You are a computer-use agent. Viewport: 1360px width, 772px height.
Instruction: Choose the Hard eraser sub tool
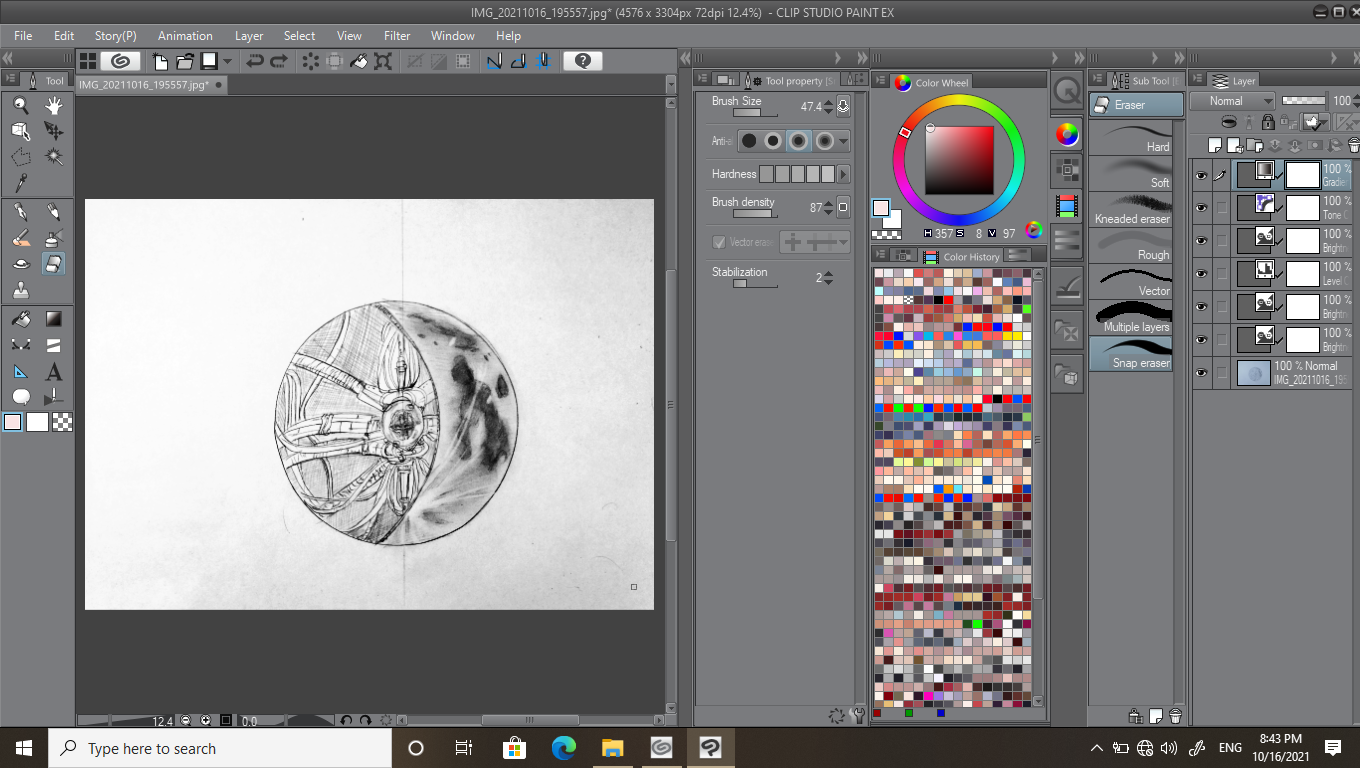1130,138
